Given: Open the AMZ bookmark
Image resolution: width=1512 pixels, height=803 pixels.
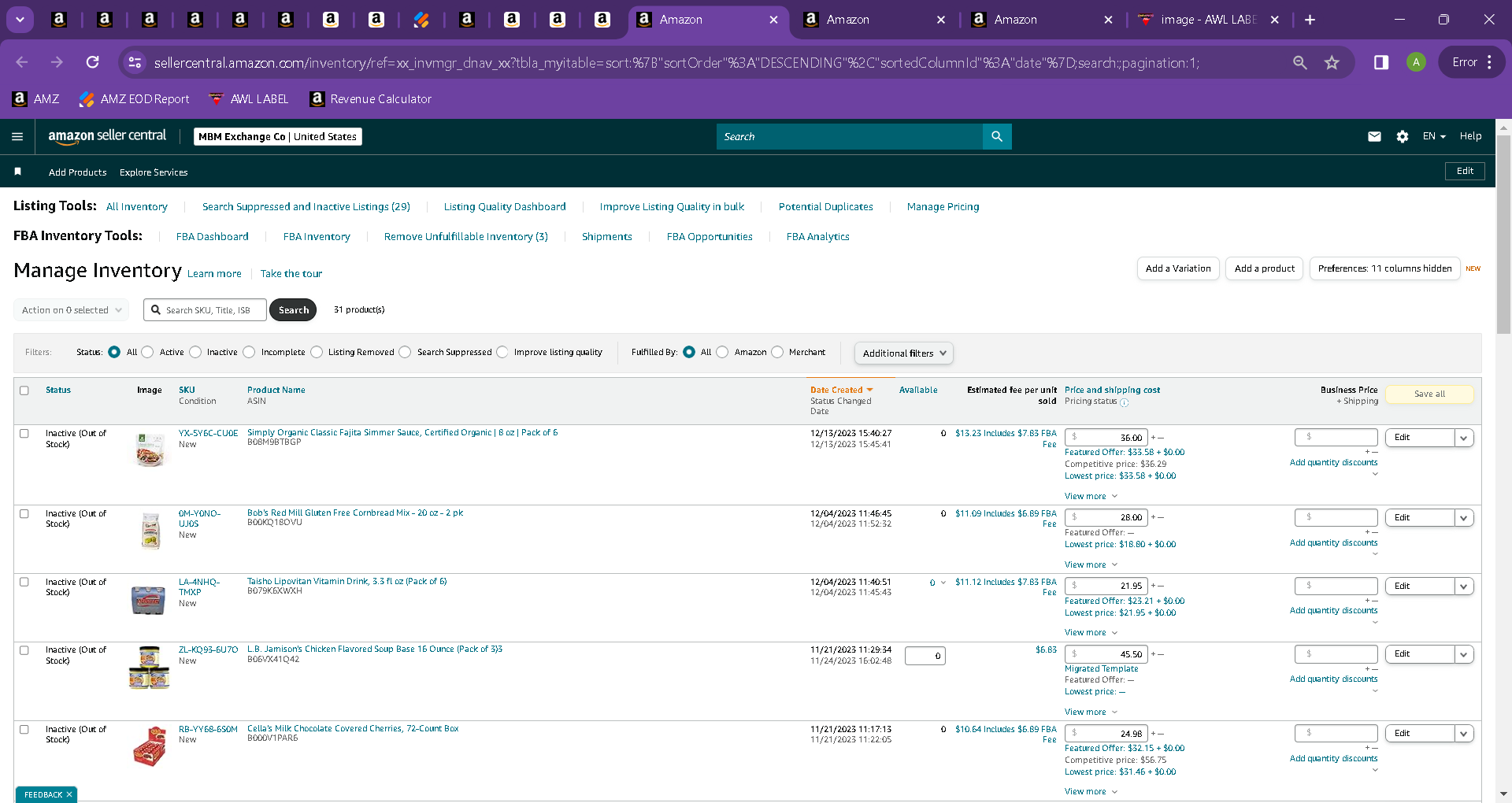Looking at the screenshot, I should [x=36, y=99].
